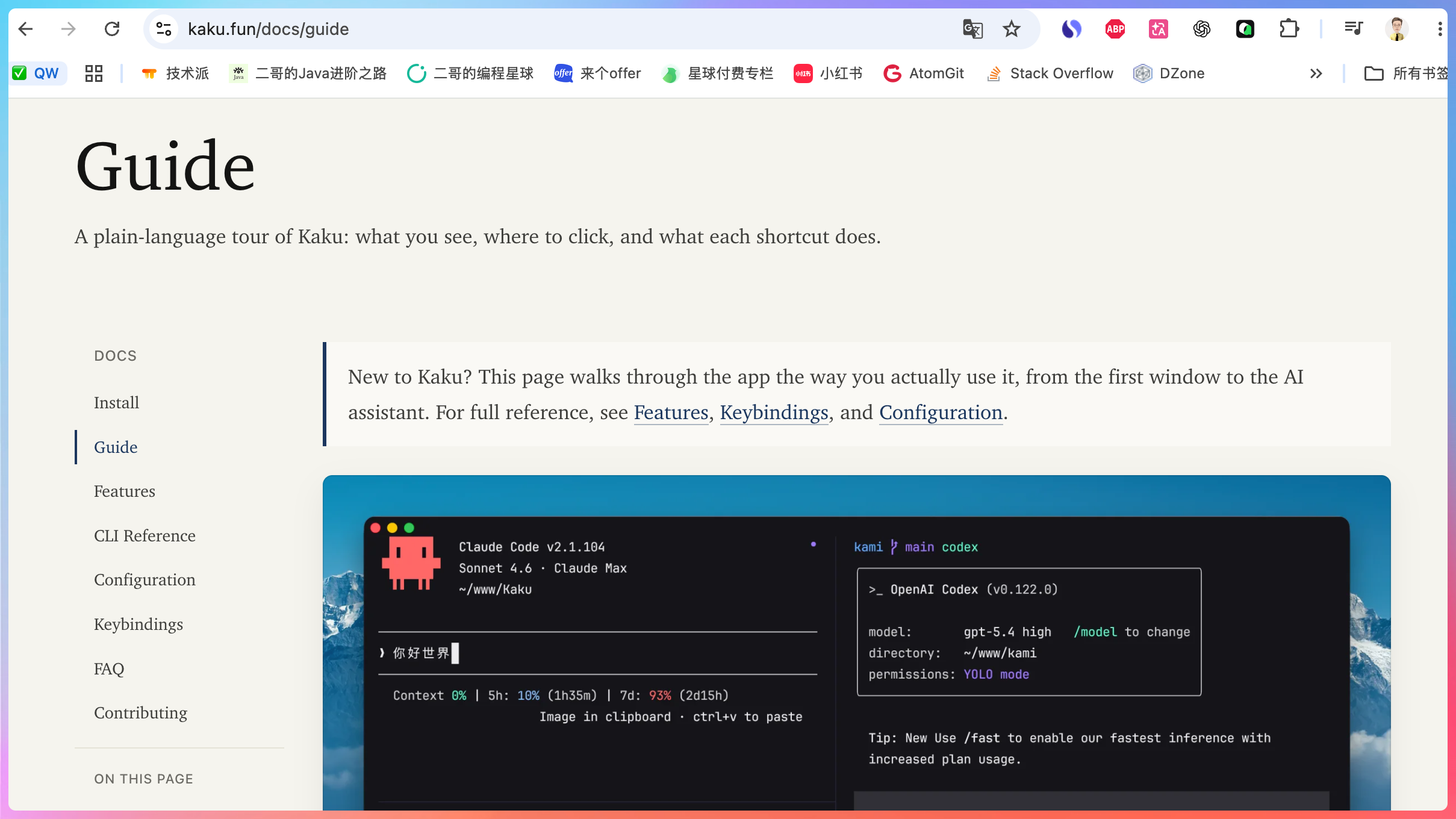Follow the Keybindings link in the intro
Viewport: 1456px width, 819px height.
(774, 413)
